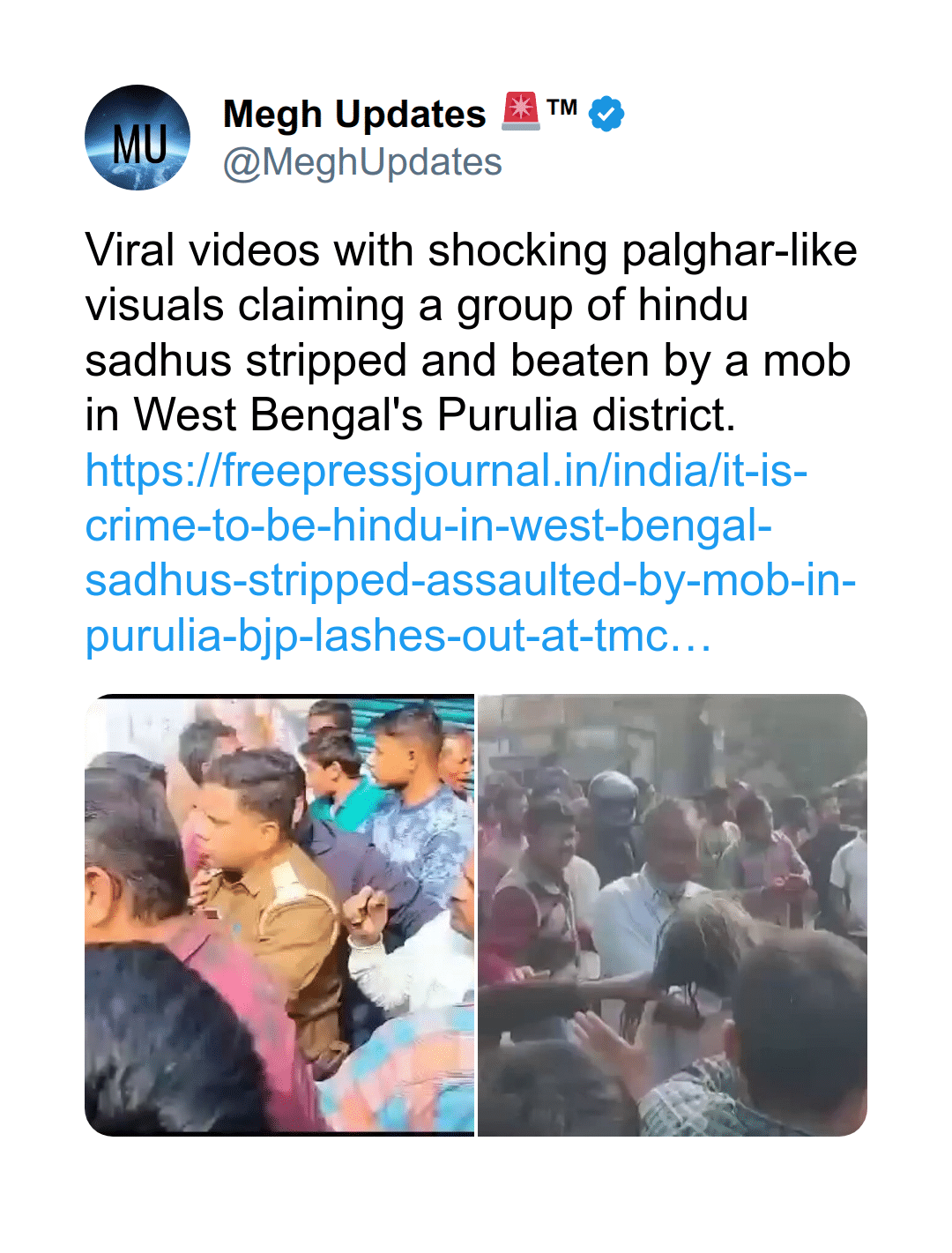Open the Megh Updates display name
The height and width of the screenshot is (1253, 952).
tap(354, 115)
